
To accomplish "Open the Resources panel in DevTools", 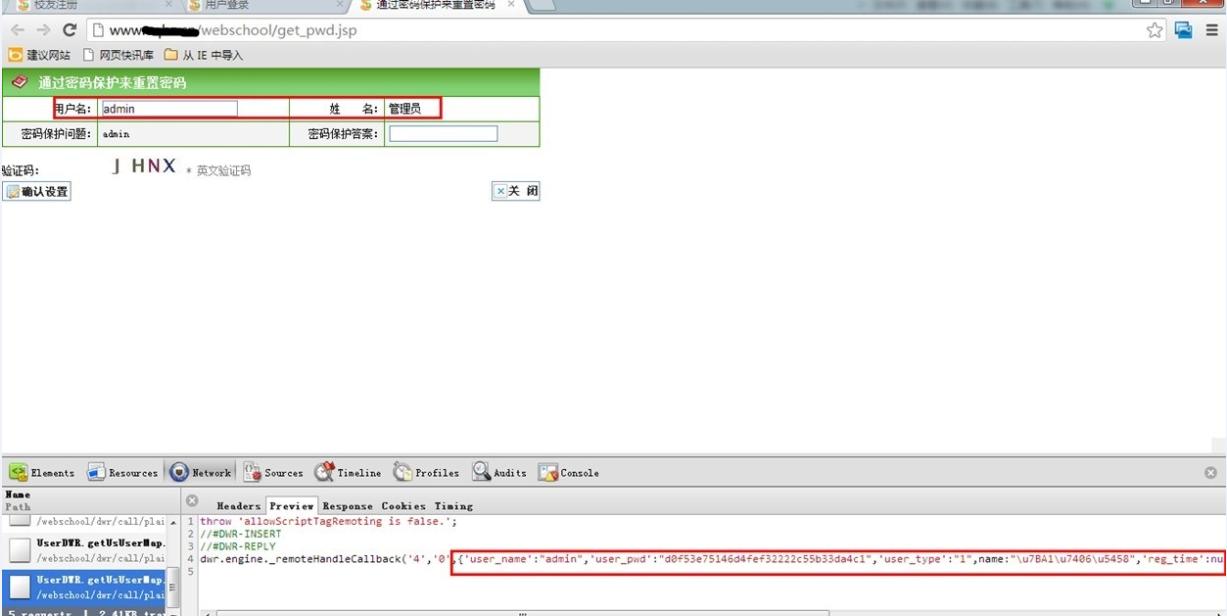I will 122,473.
